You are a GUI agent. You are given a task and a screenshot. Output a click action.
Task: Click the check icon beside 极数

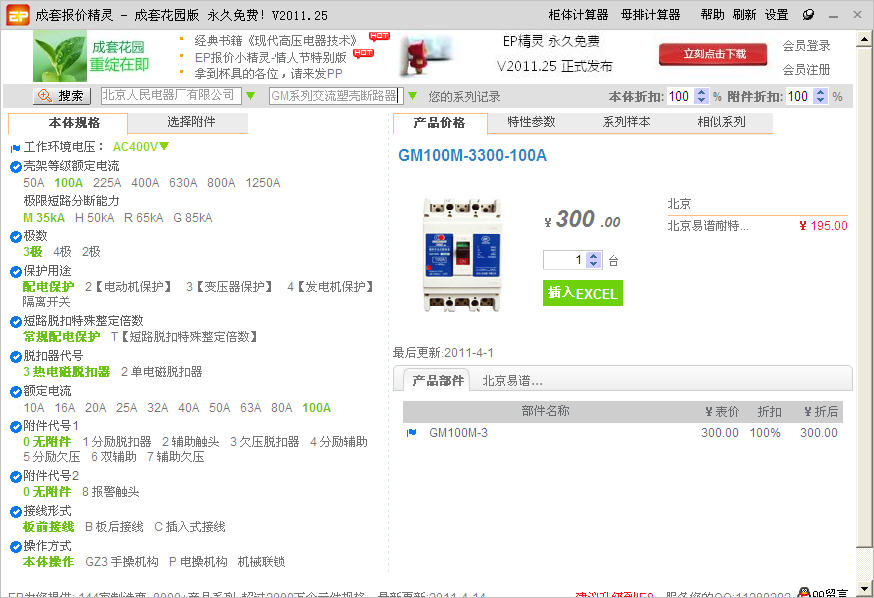(x=16, y=236)
